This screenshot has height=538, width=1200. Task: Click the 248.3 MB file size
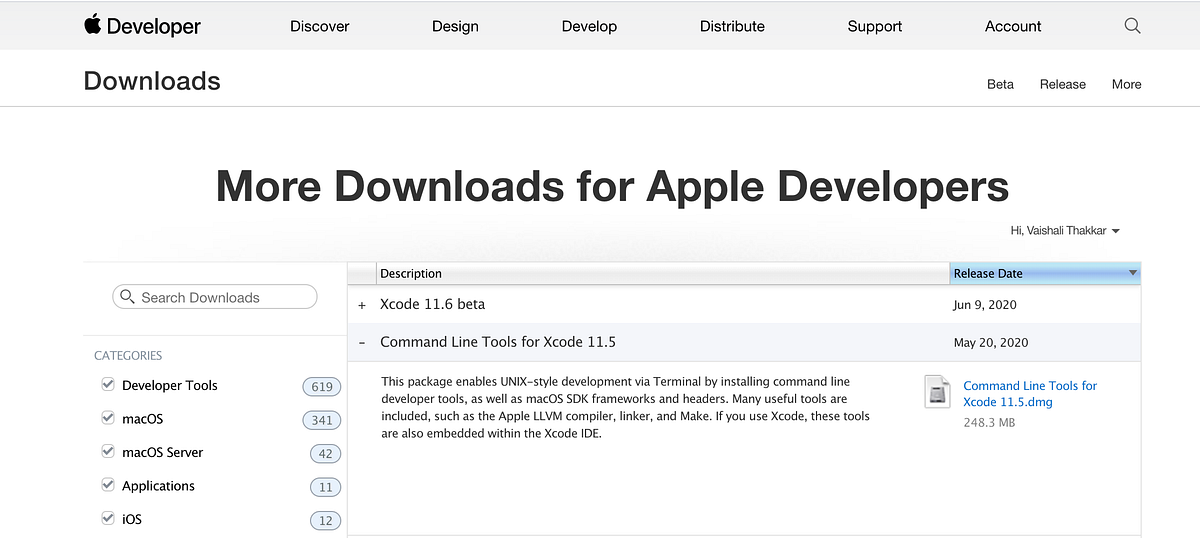click(989, 423)
